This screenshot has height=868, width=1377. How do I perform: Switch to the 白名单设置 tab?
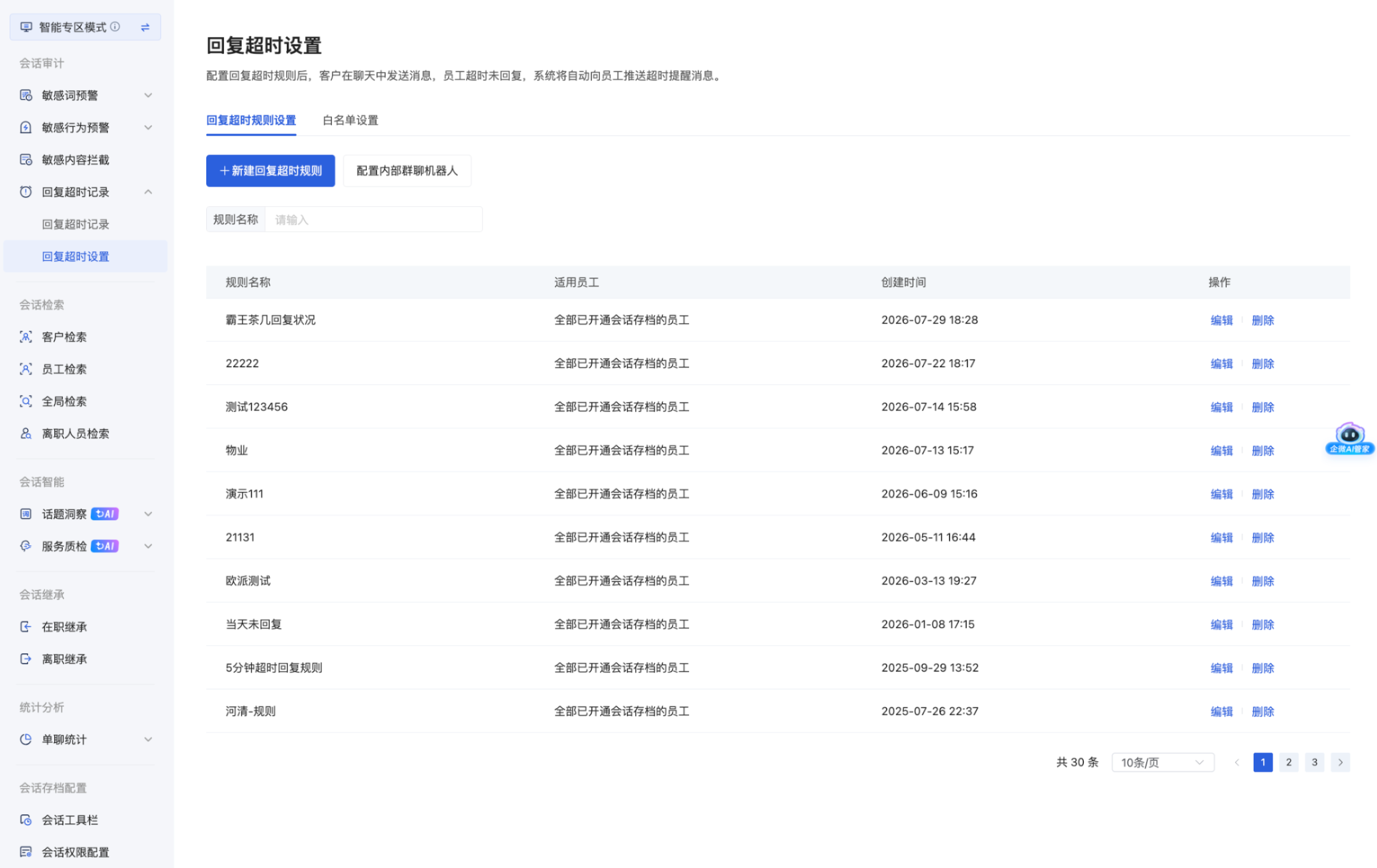[351, 120]
